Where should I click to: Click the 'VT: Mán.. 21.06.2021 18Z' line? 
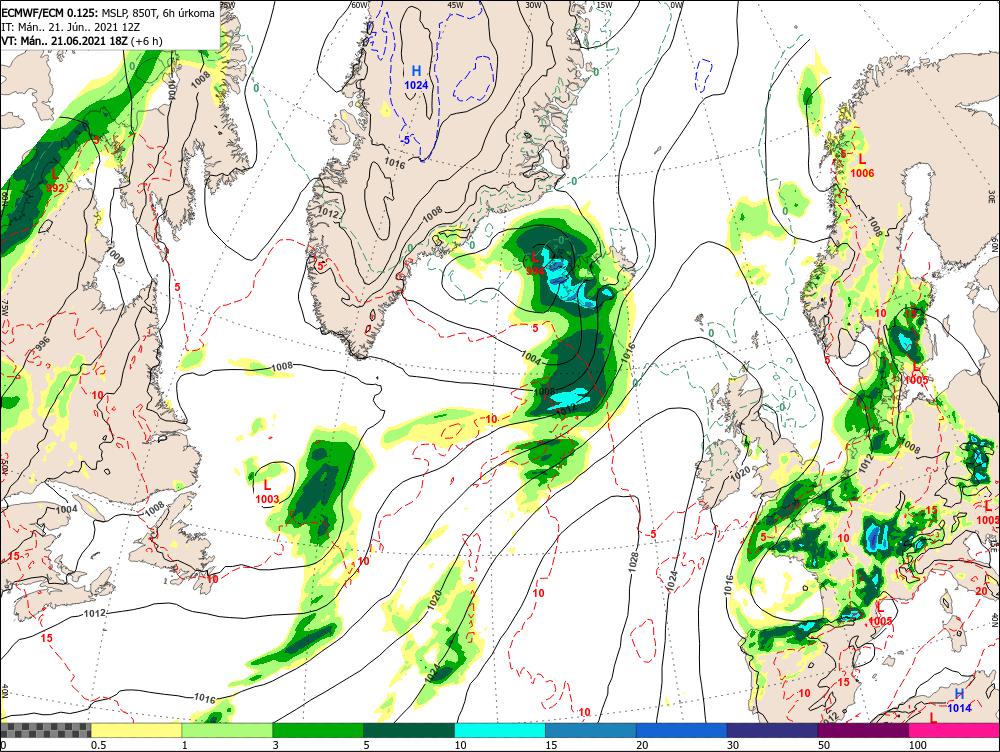point(82,41)
